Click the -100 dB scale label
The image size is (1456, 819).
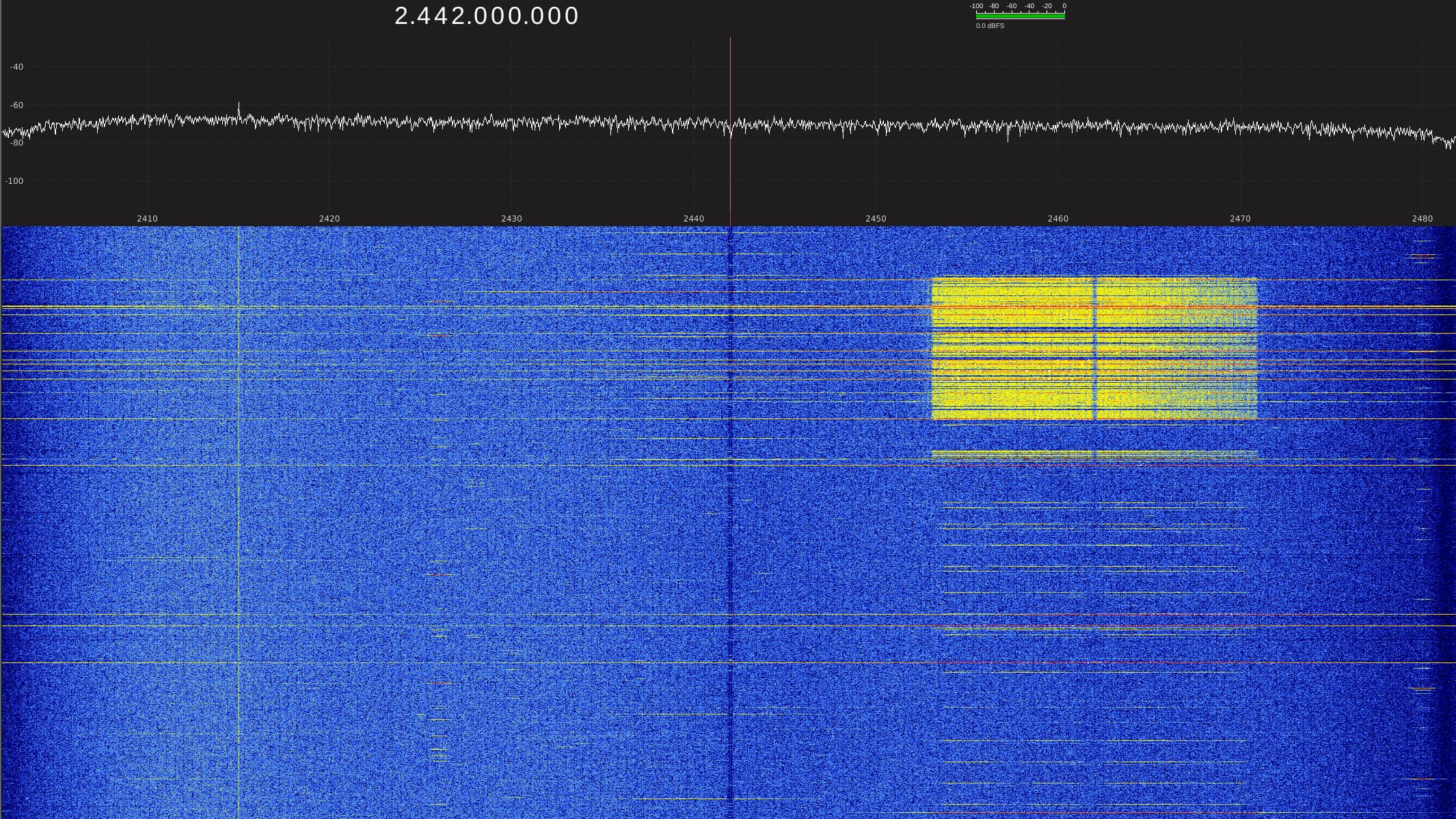pyautogui.click(x=14, y=181)
